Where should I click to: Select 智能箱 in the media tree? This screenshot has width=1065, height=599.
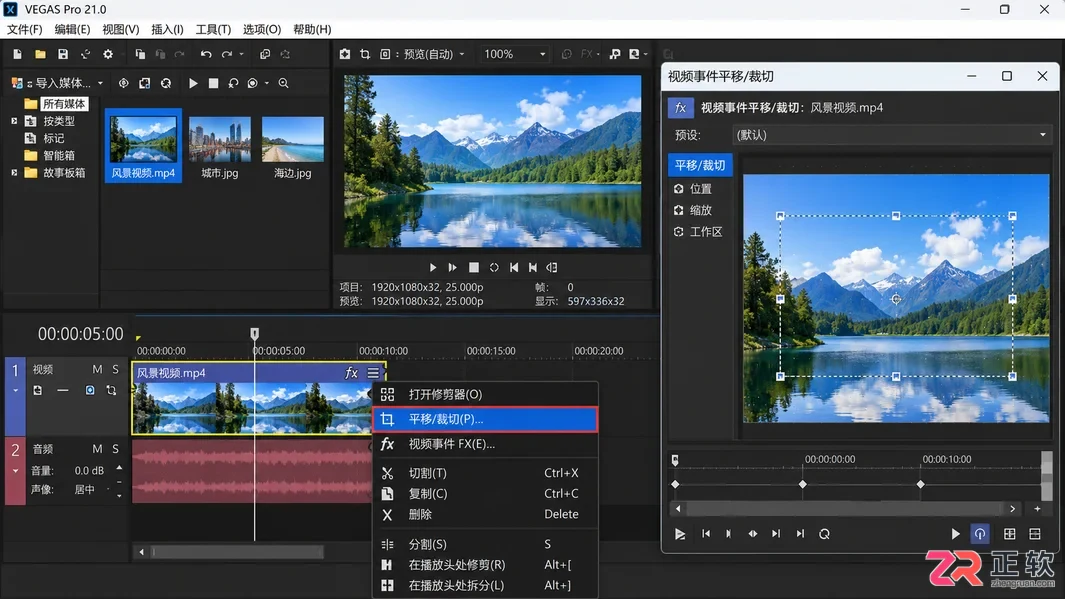tap(59, 156)
